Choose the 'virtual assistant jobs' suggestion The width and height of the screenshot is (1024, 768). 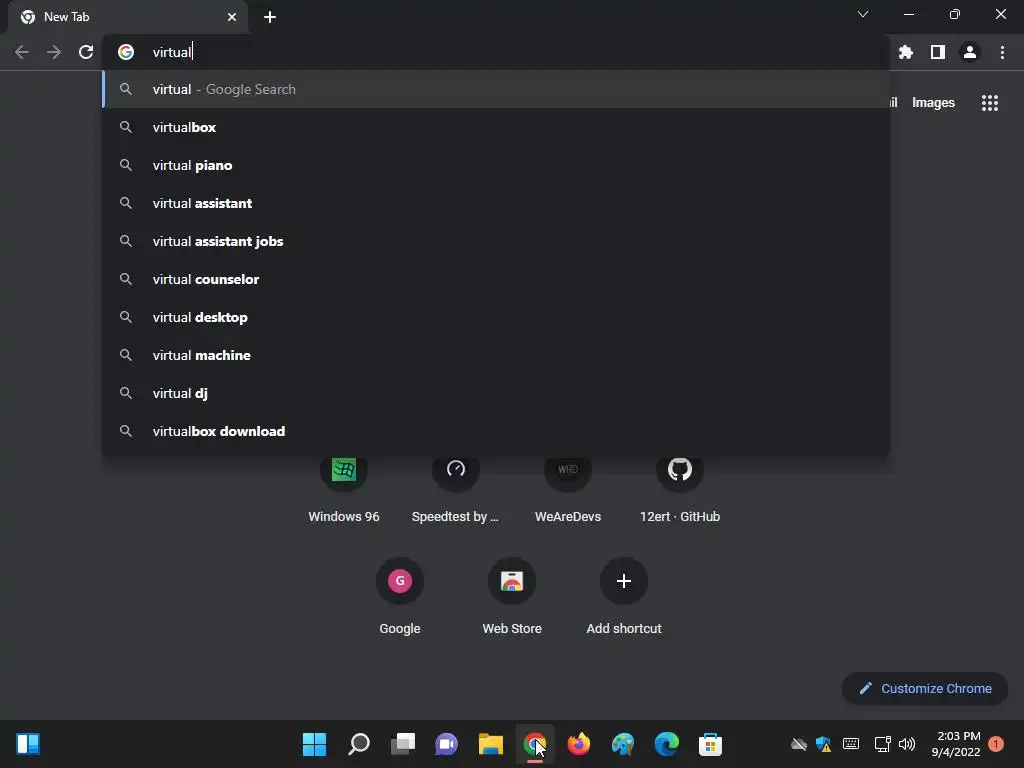(x=496, y=241)
